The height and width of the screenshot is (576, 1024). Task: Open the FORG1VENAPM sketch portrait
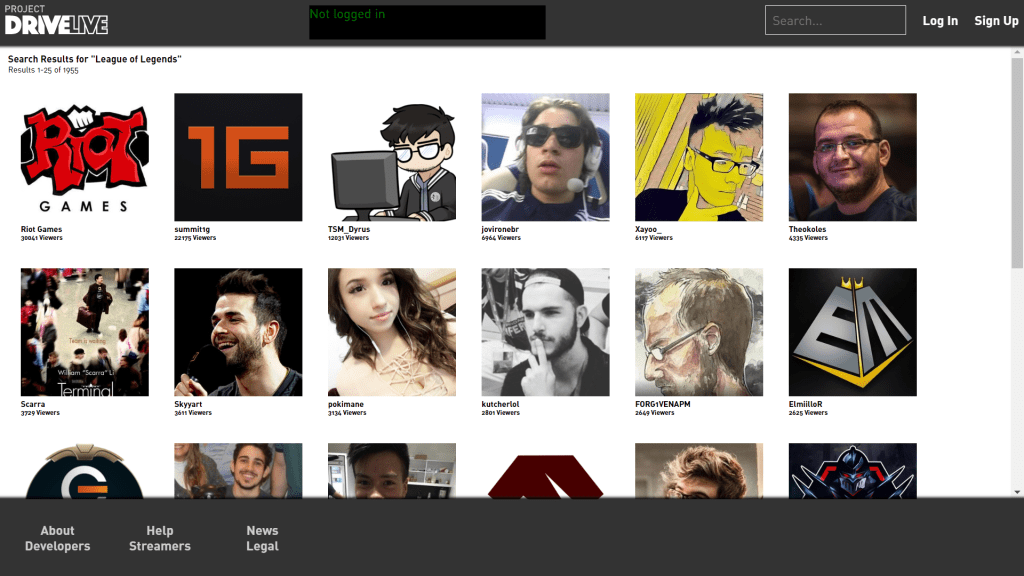(x=699, y=332)
